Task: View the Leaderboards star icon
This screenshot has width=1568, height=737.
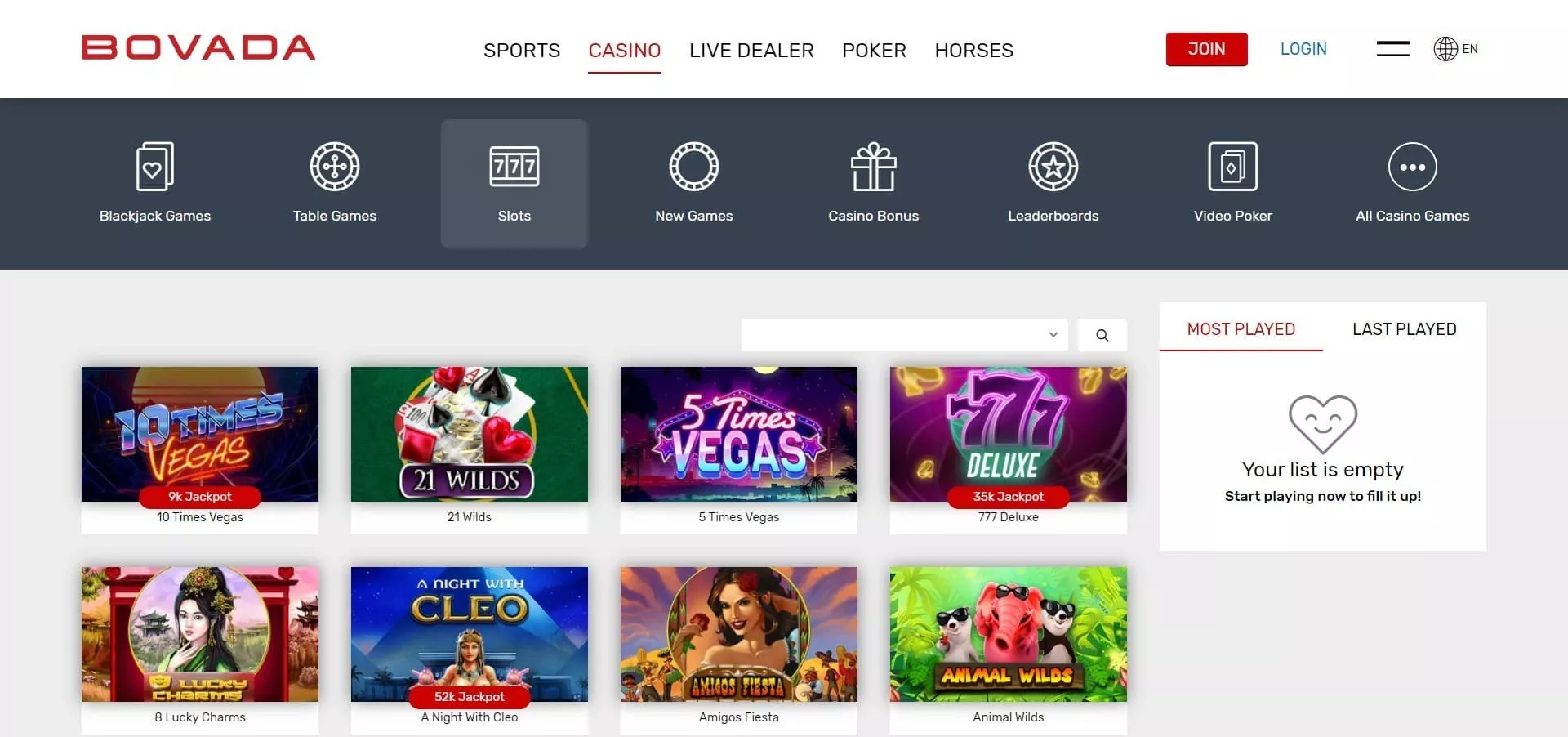Action: 1053,167
